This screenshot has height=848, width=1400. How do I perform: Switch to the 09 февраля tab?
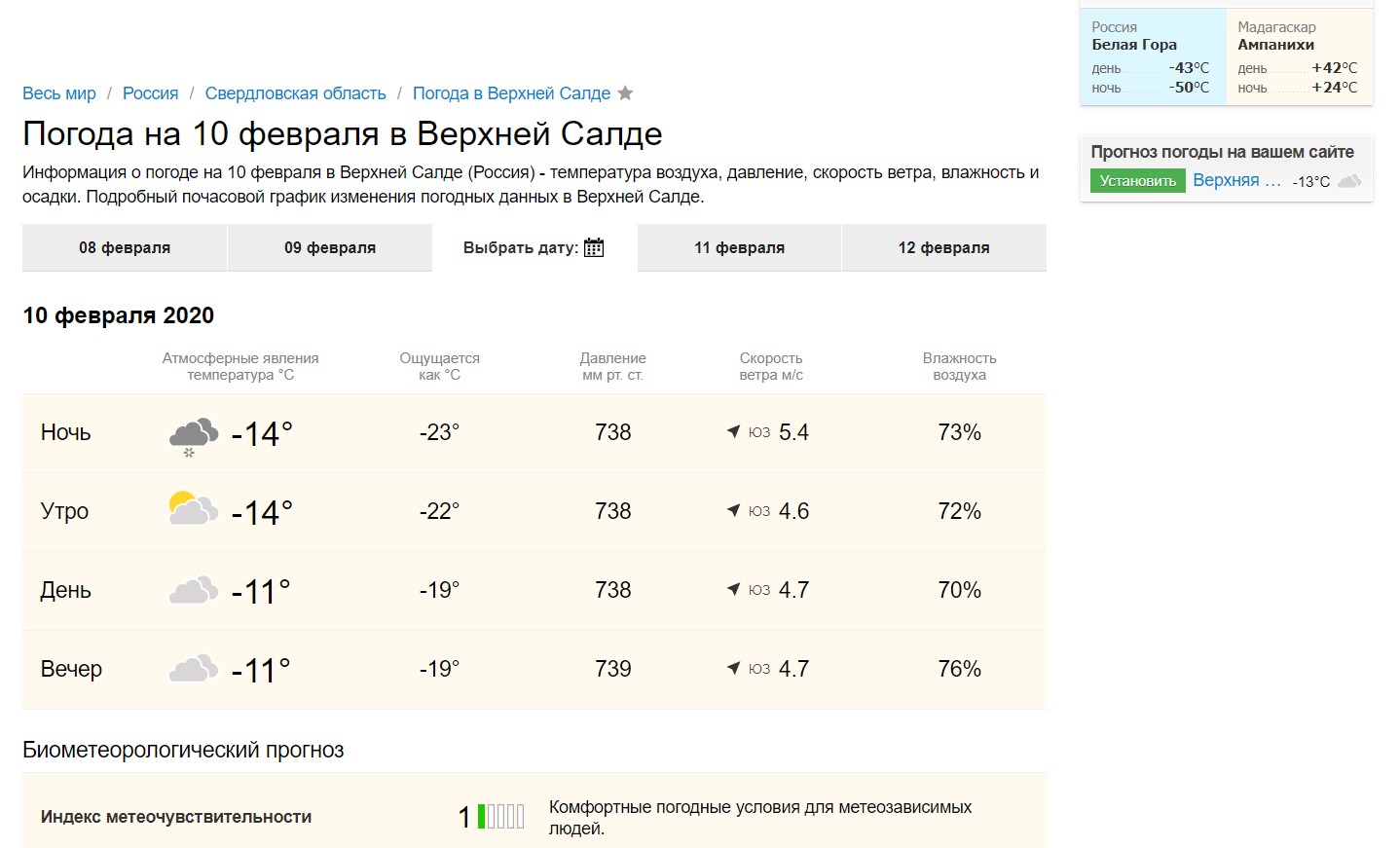pos(329,247)
